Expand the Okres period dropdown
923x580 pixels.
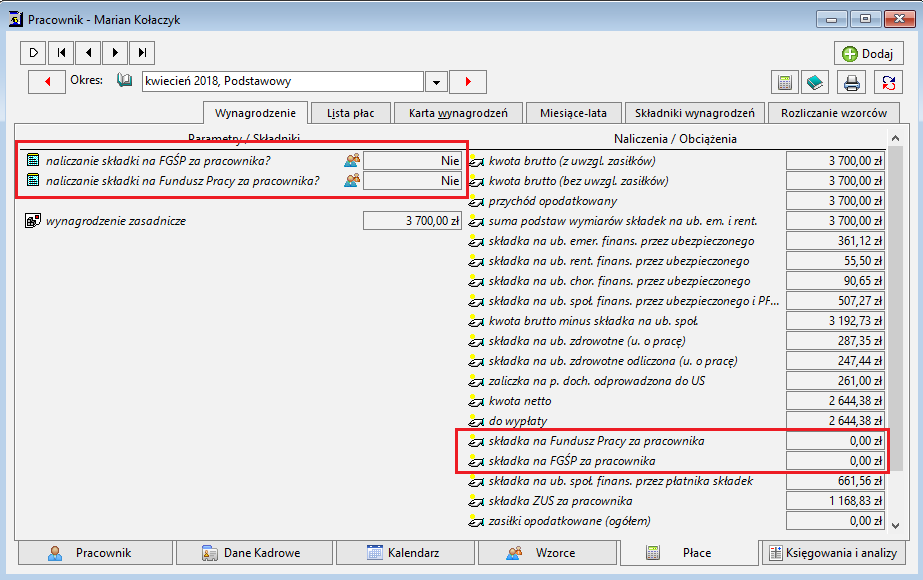436,82
